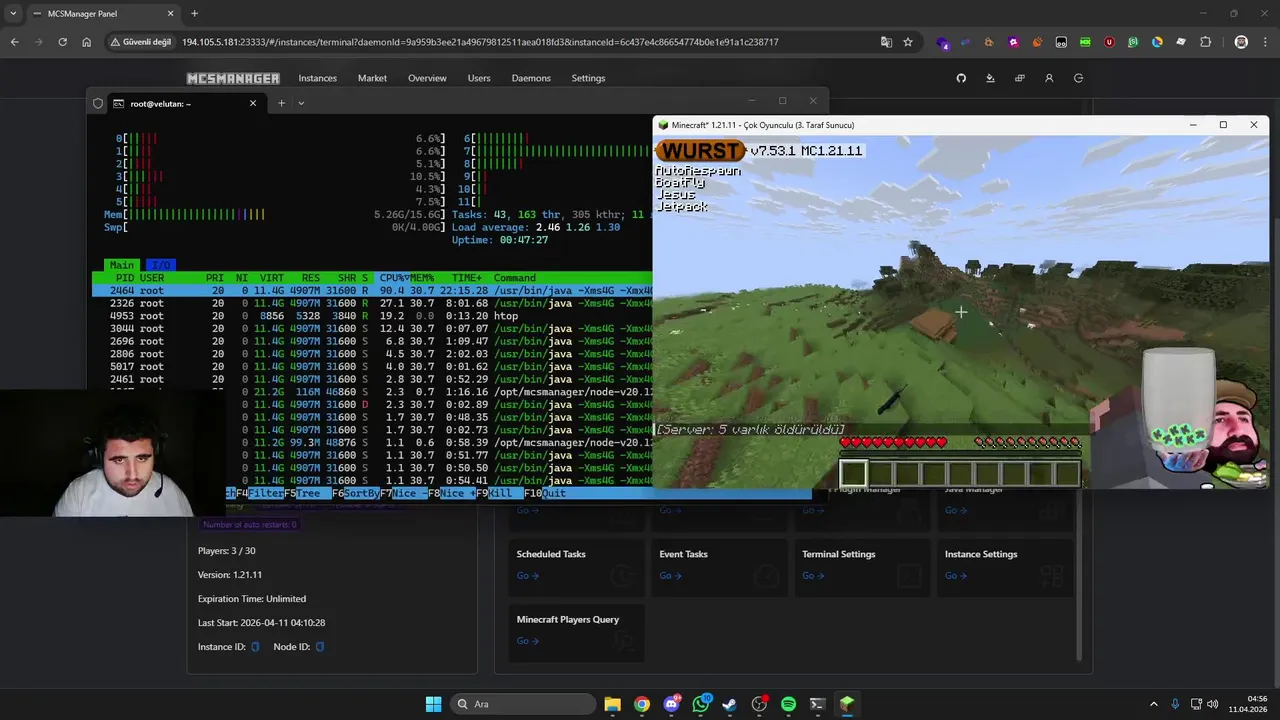Click Go link under Instance Settings
This screenshot has width=1280, height=720.
point(956,576)
